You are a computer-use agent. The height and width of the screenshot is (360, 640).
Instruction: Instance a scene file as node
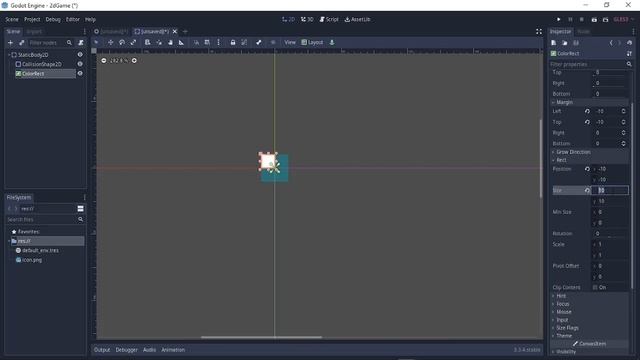coord(22,42)
